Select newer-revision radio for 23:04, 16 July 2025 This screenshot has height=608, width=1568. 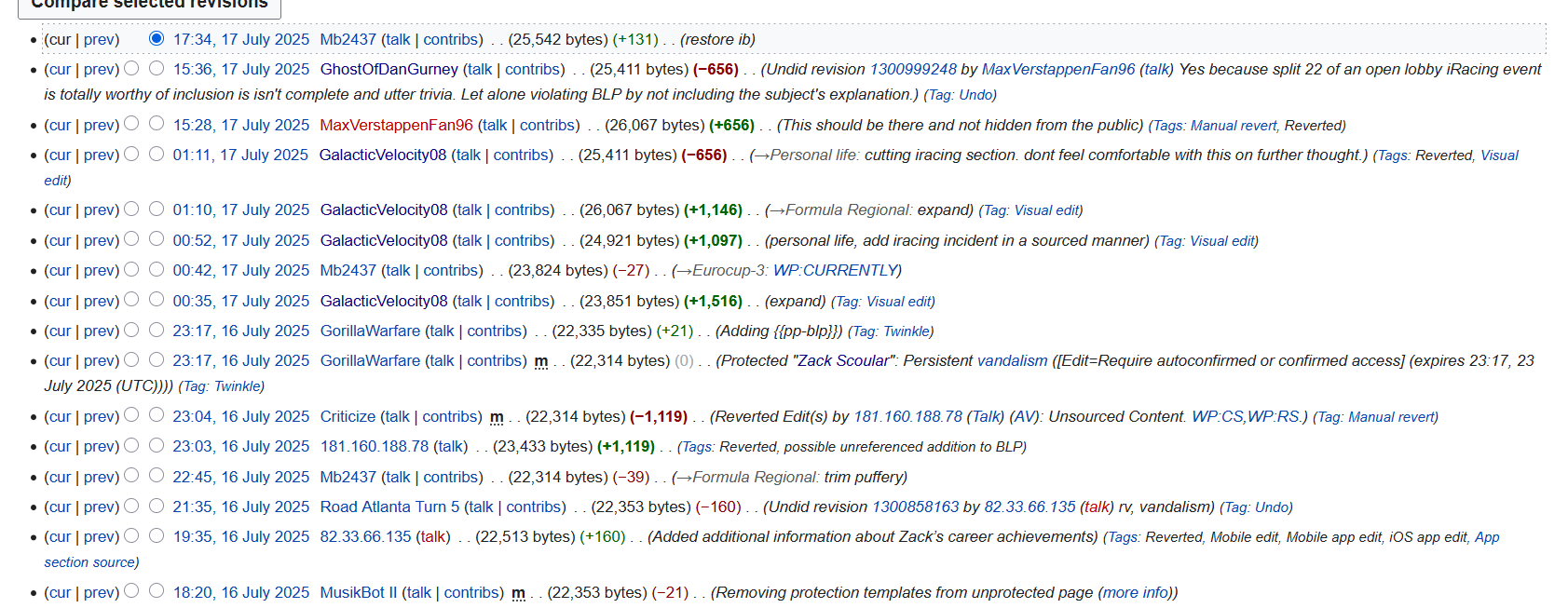pos(157,415)
